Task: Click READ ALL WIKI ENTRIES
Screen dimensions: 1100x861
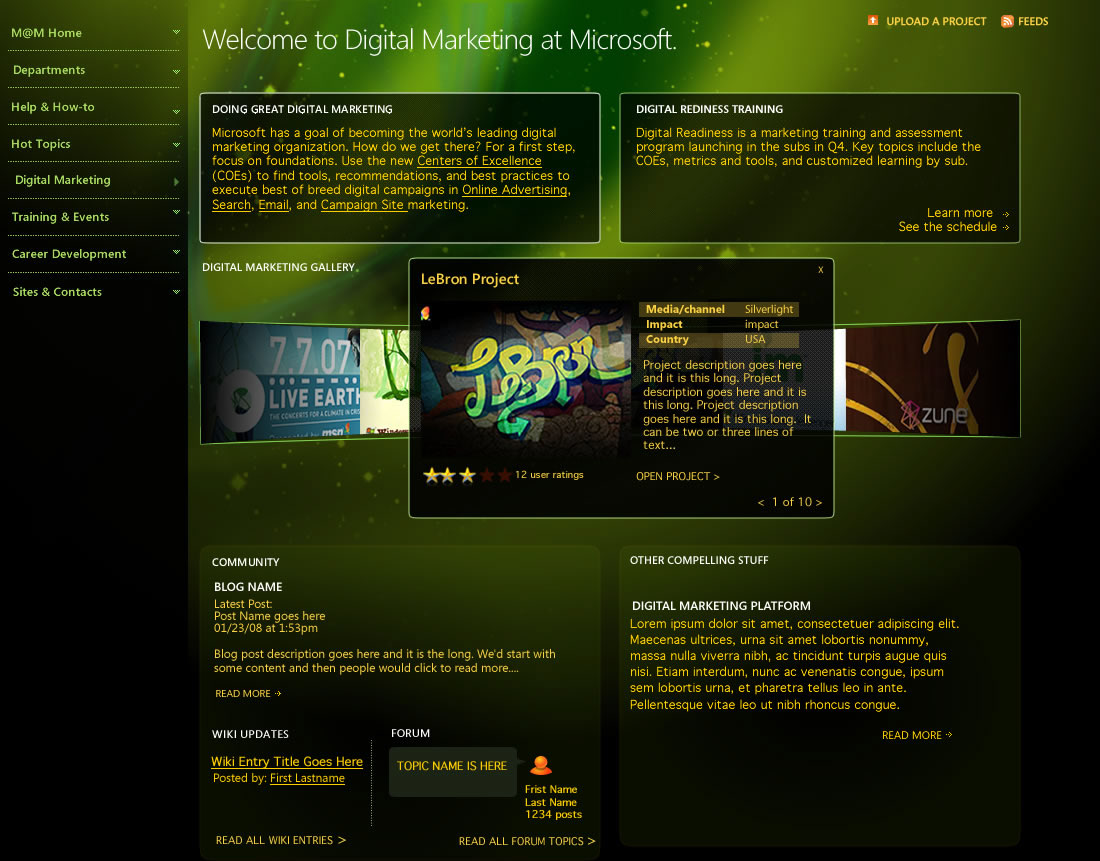Action: (x=281, y=841)
